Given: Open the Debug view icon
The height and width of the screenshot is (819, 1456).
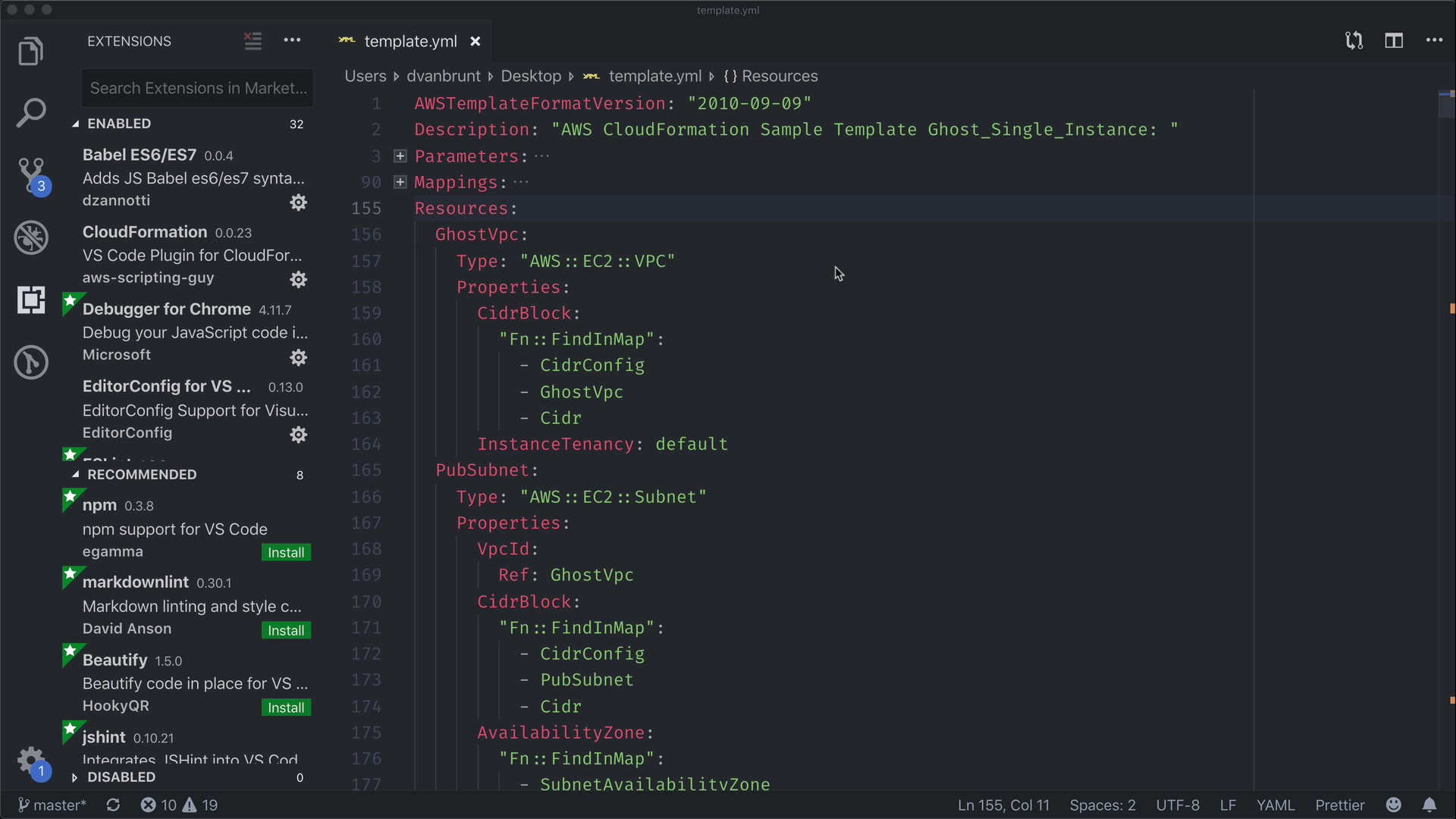Looking at the screenshot, I should 30,238.
